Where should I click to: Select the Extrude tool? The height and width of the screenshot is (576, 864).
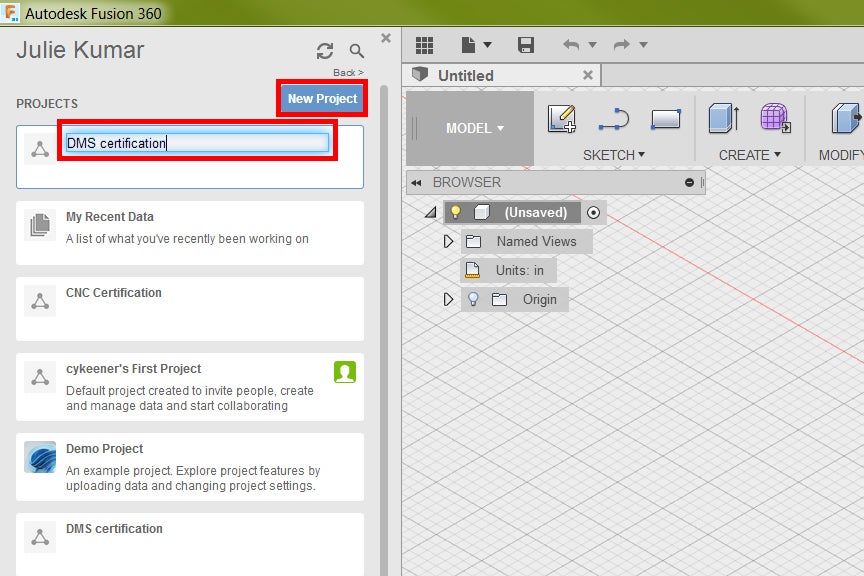[723, 119]
